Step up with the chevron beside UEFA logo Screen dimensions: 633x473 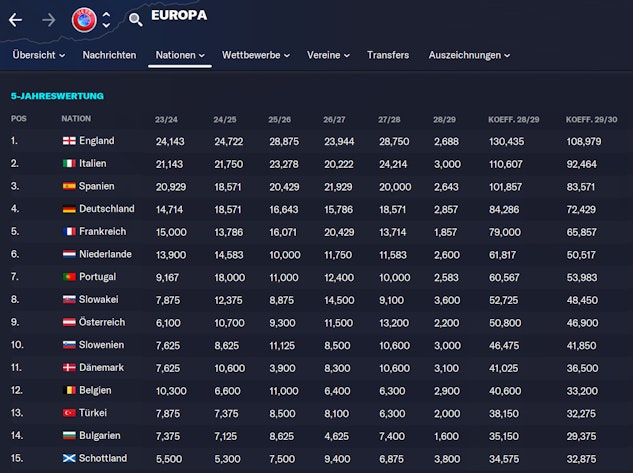point(107,13)
